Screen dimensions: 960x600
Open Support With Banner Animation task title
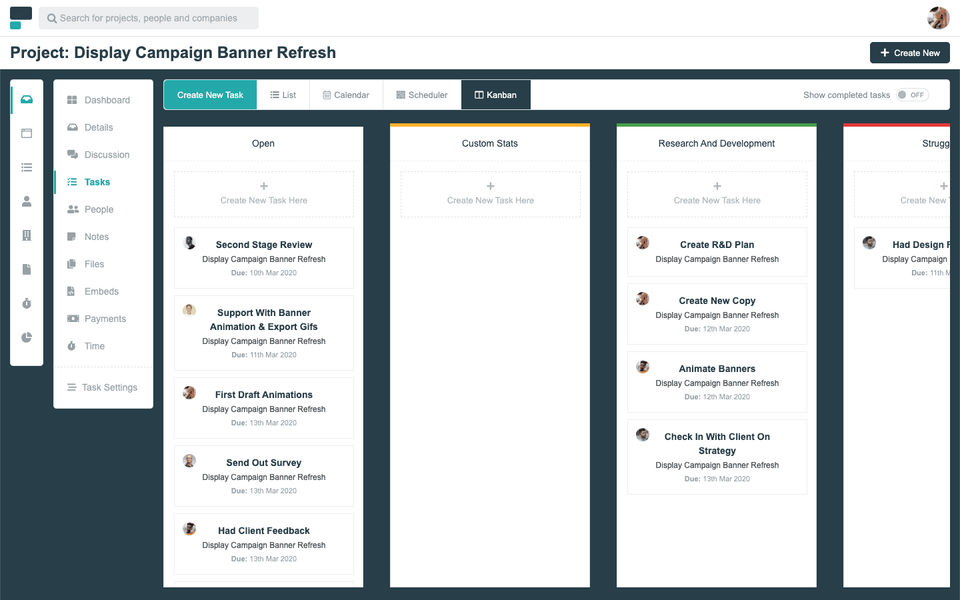(x=264, y=320)
